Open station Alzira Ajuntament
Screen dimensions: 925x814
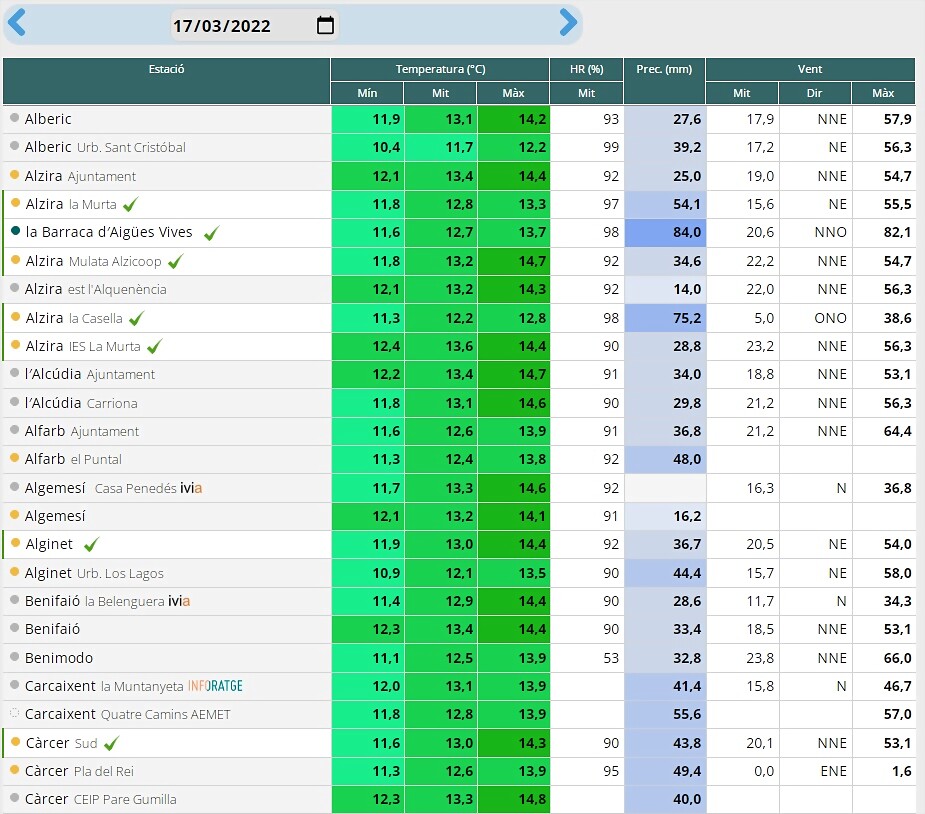point(80,176)
